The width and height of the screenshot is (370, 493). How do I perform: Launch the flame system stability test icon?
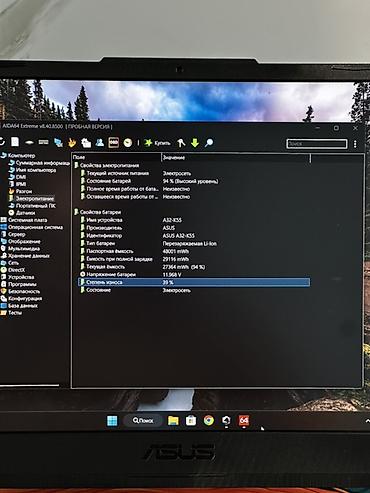[x=72, y=143]
